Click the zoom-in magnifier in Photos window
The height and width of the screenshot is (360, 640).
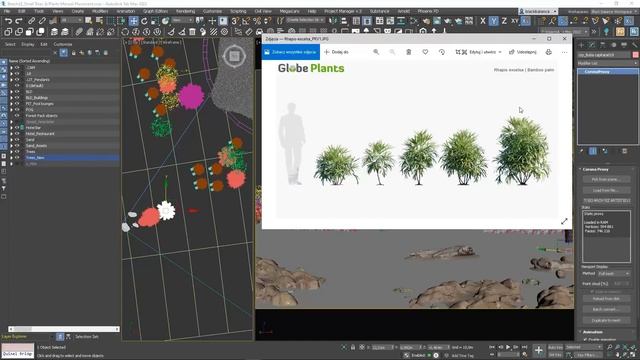pos(376,52)
